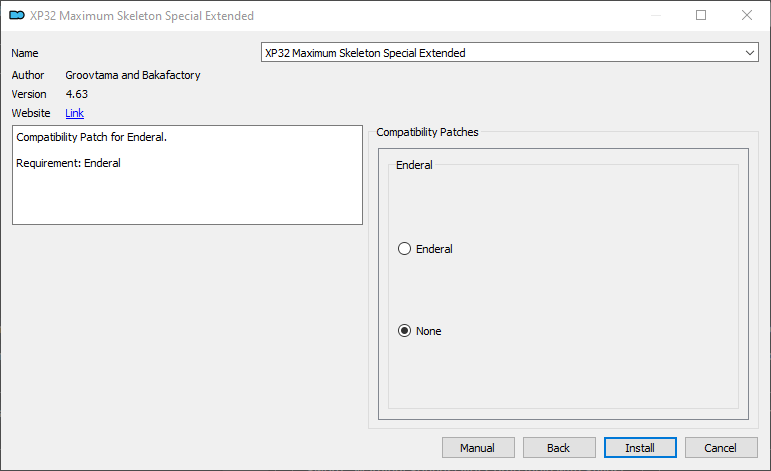771x471 pixels.
Task: Choose the Enderal option label text
Action: pyautogui.click(x=434, y=249)
